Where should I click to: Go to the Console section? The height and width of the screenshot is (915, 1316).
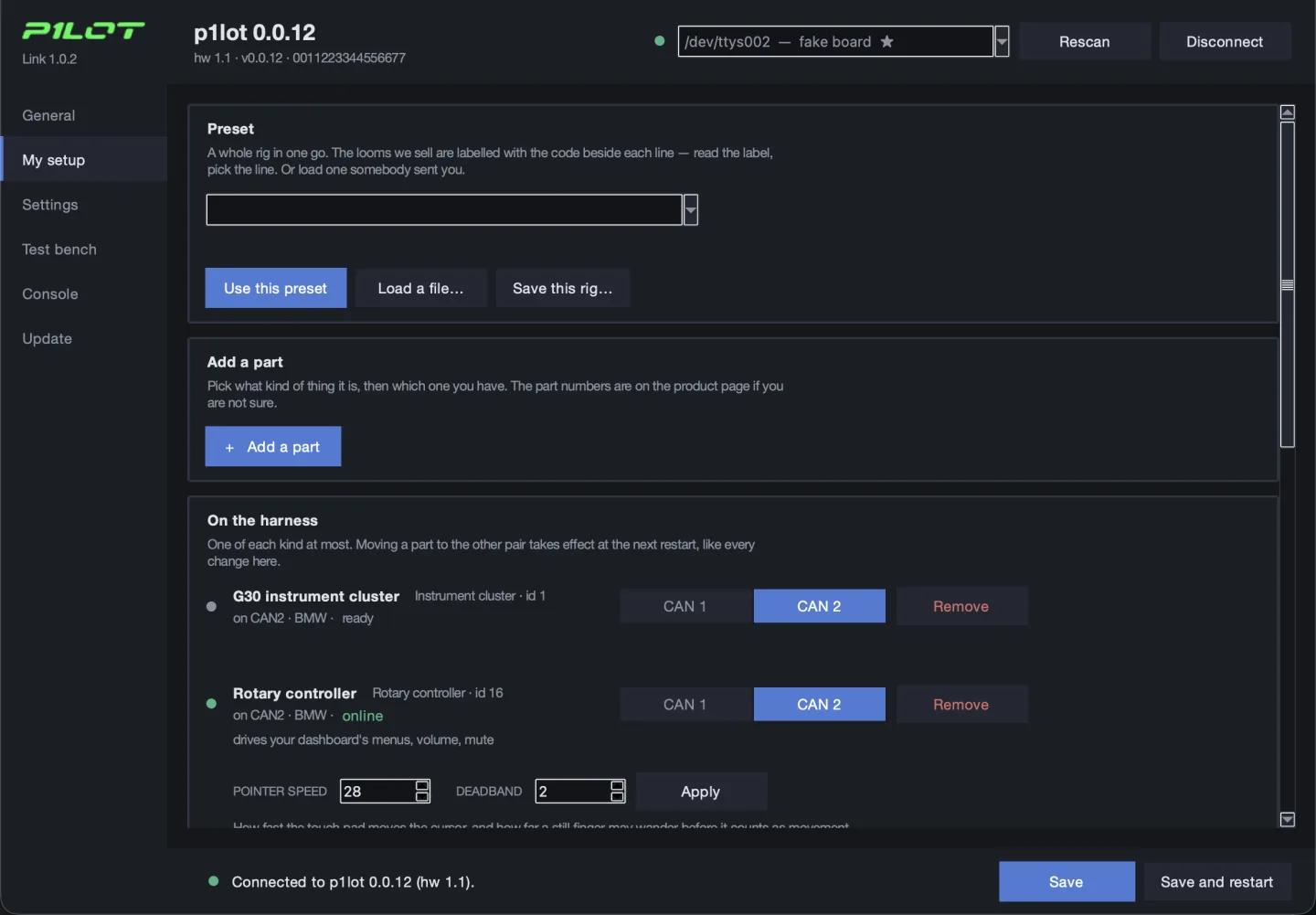pos(50,294)
